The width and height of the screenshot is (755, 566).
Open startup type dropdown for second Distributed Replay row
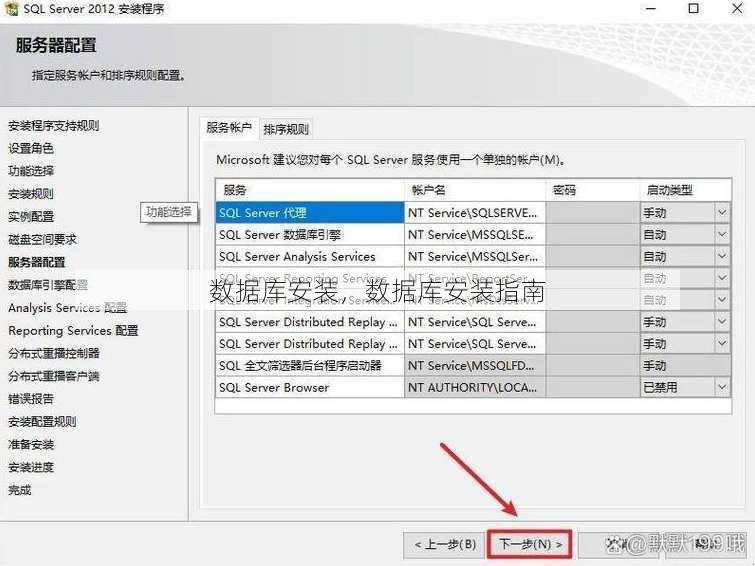722,343
